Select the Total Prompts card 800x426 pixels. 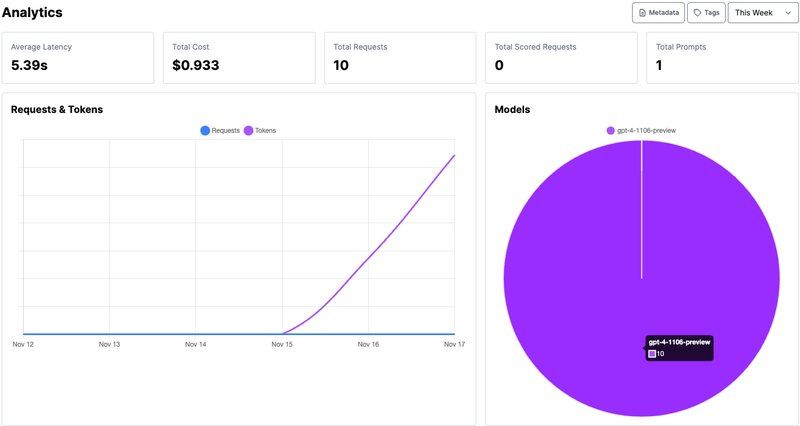click(722, 58)
